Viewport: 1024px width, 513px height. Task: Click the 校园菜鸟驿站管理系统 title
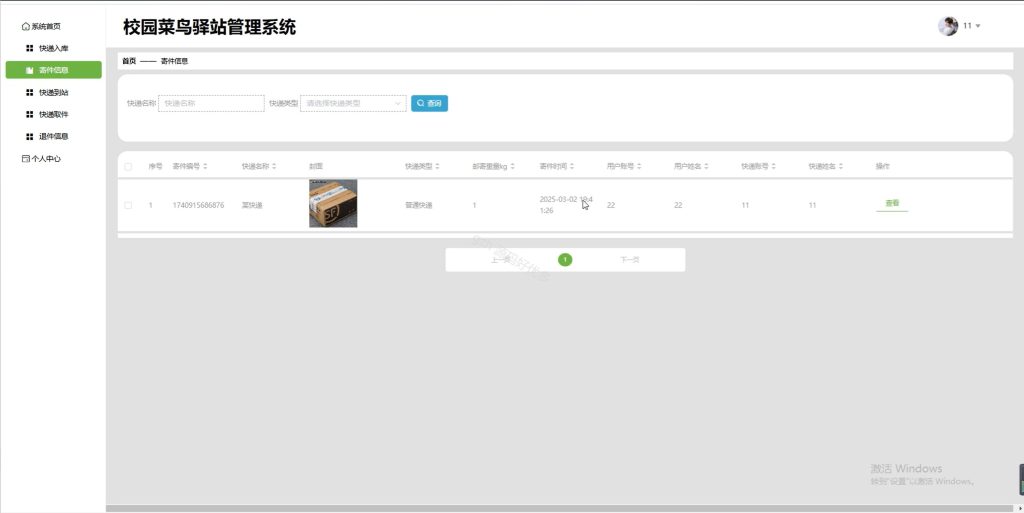[x=210, y=27]
